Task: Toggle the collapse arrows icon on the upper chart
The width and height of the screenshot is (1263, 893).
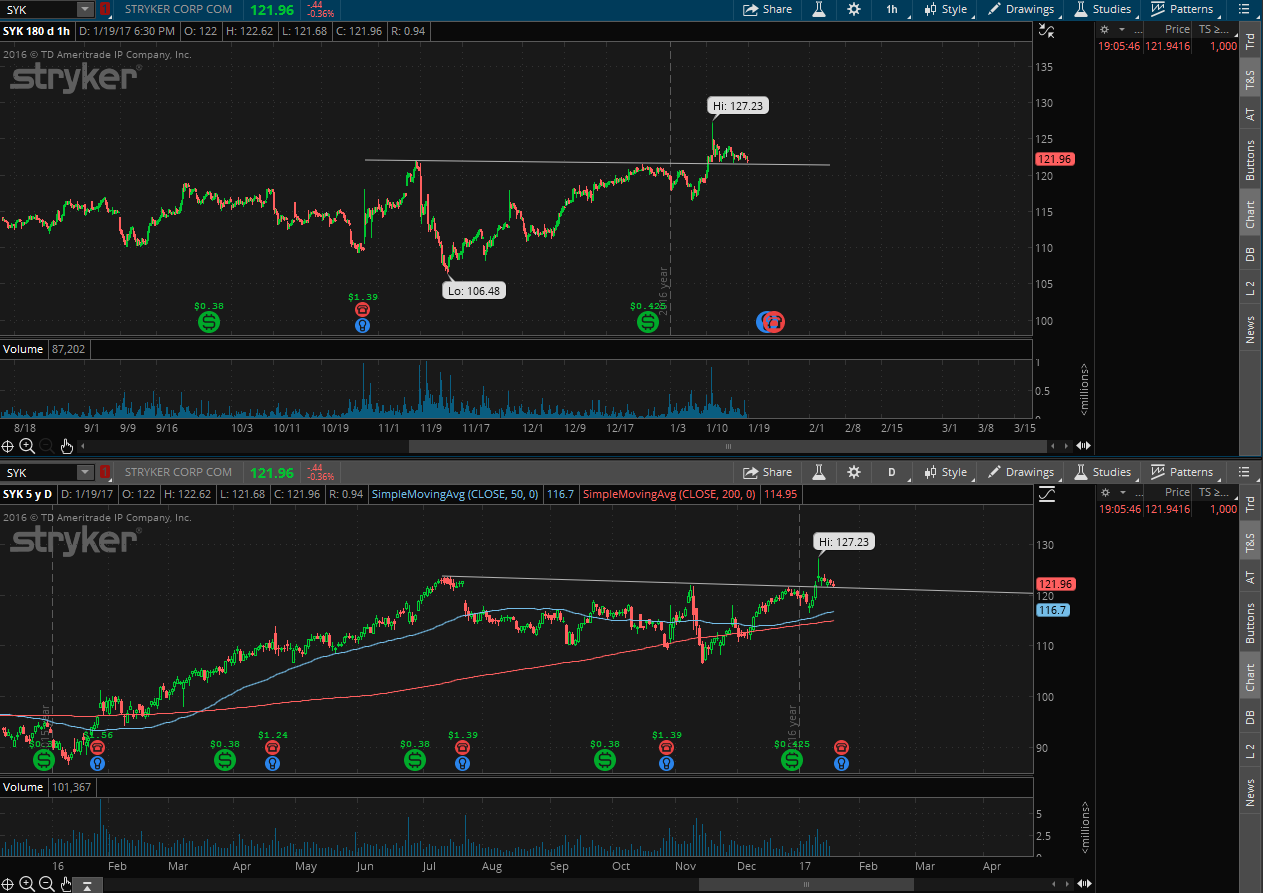Action: 1046,30
